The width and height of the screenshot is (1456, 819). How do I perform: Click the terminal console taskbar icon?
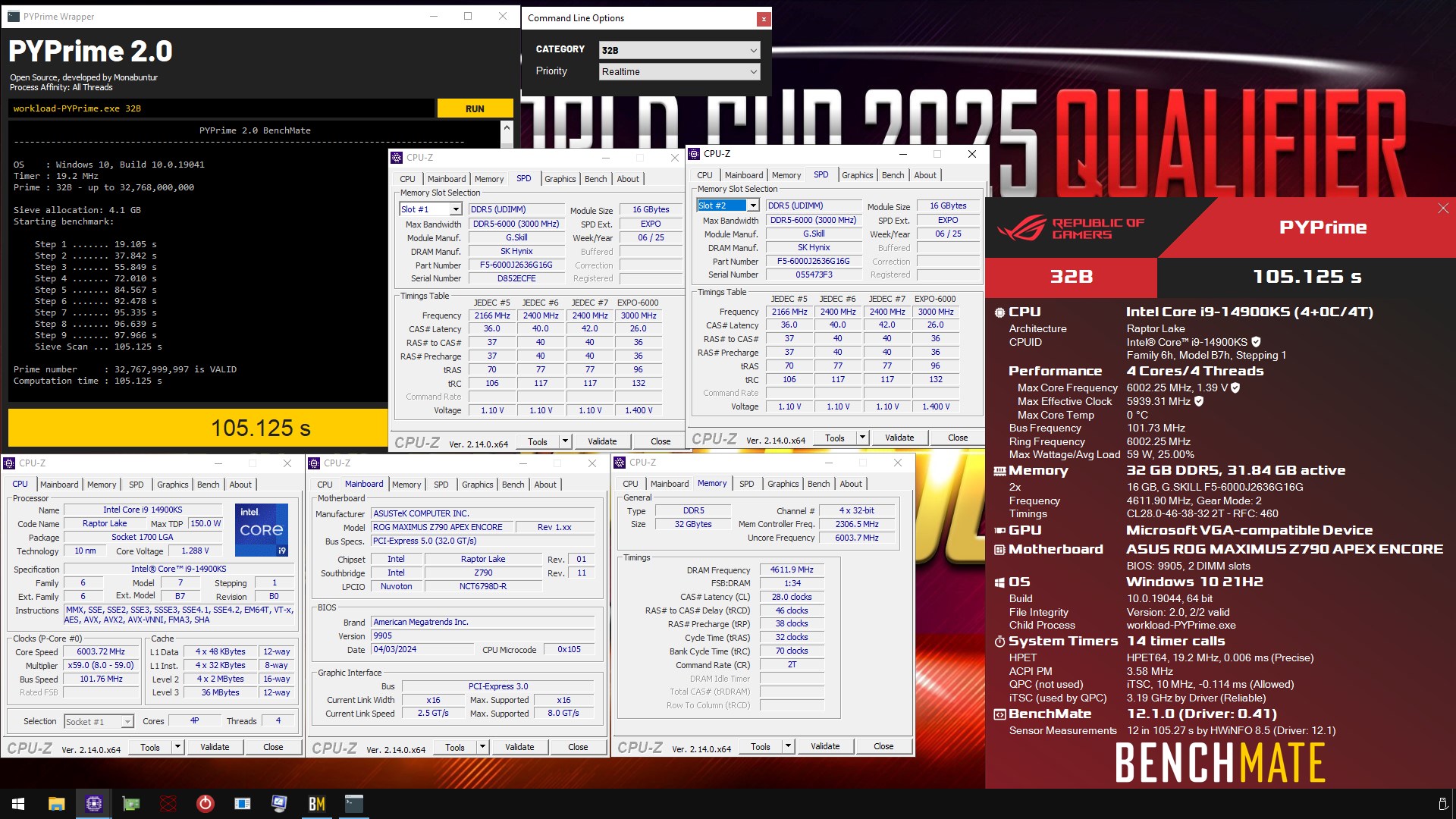[x=353, y=804]
